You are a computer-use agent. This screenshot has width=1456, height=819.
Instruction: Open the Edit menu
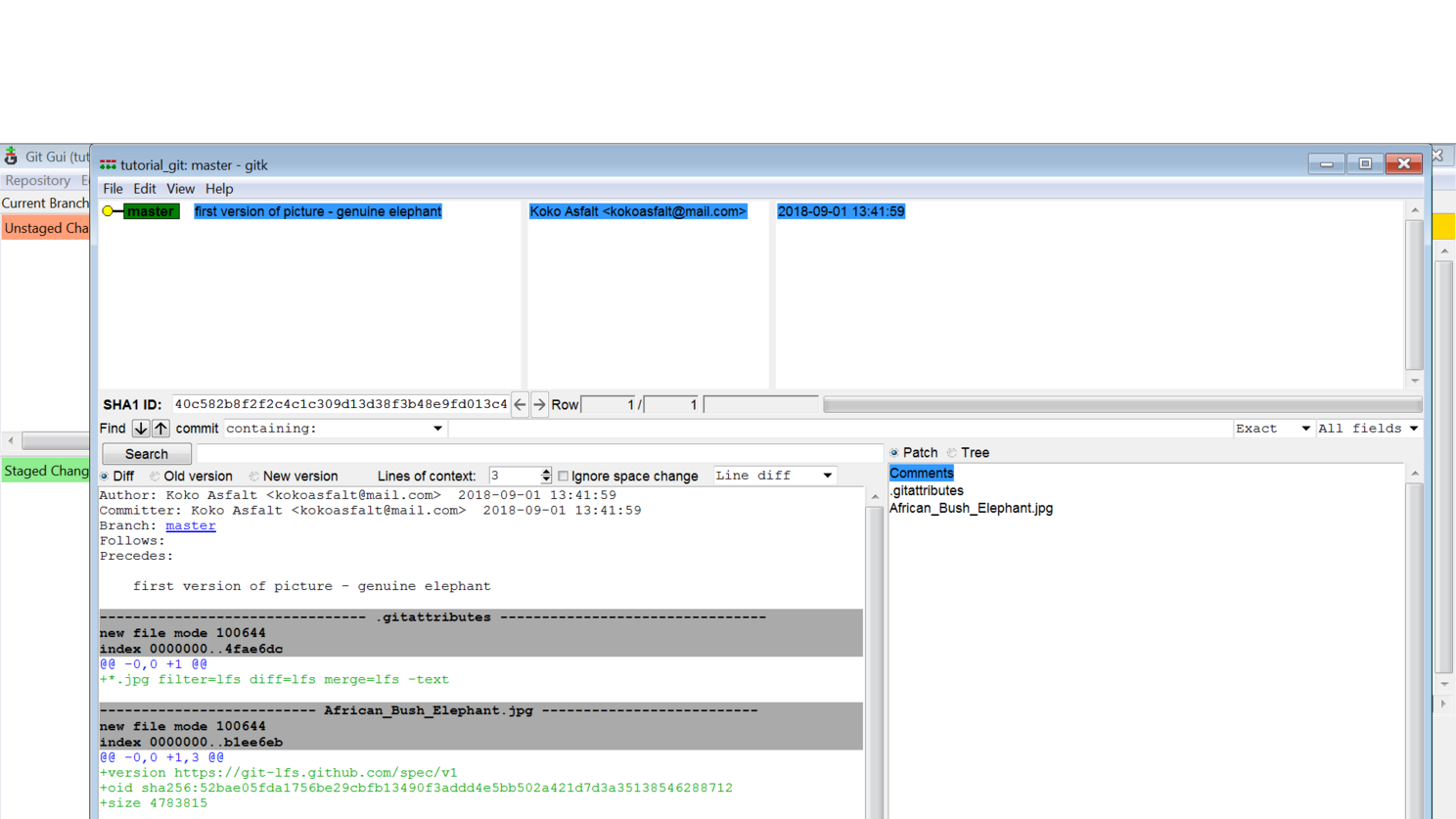point(145,189)
